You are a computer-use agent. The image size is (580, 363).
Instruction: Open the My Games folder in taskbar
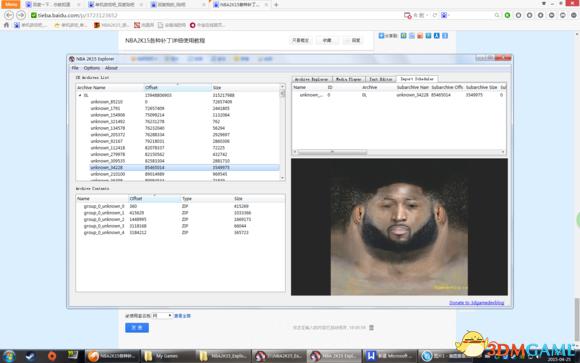click(168, 356)
